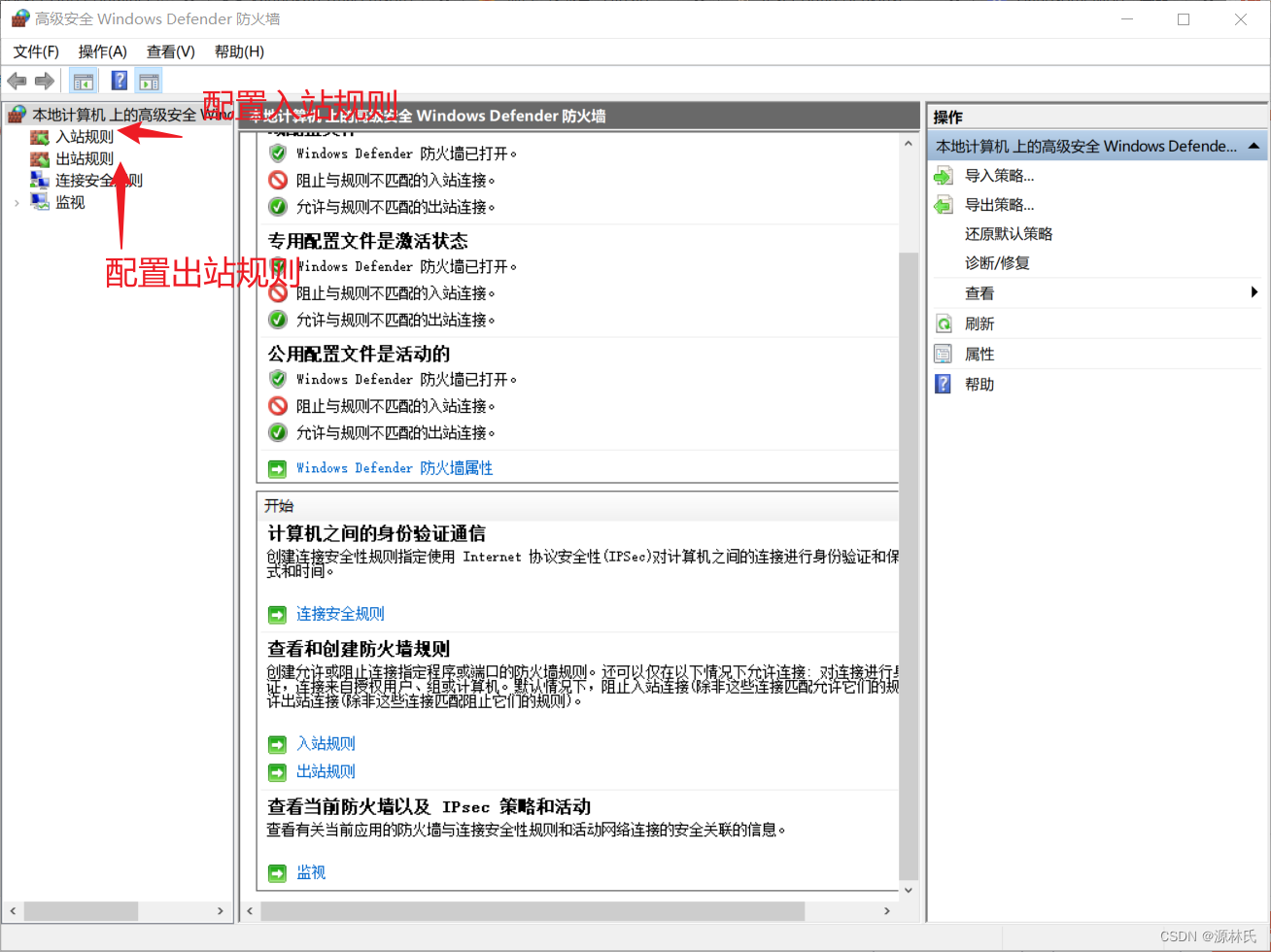Expand the 监视 tree node chevron

tap(17, 202)
